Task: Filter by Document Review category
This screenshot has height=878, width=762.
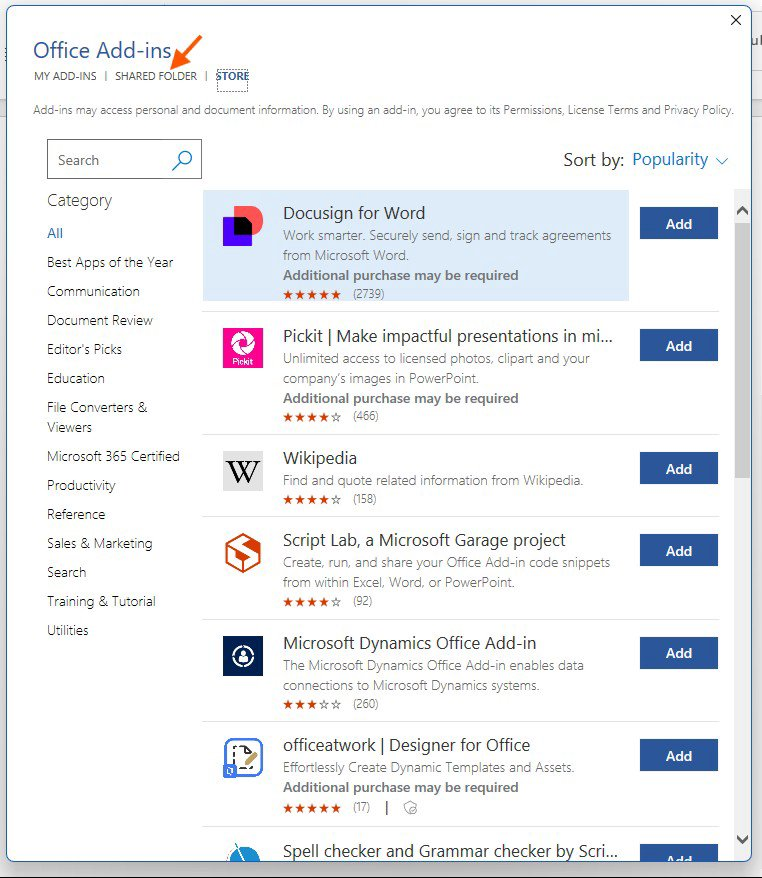Action: click(x=100, y=320)
